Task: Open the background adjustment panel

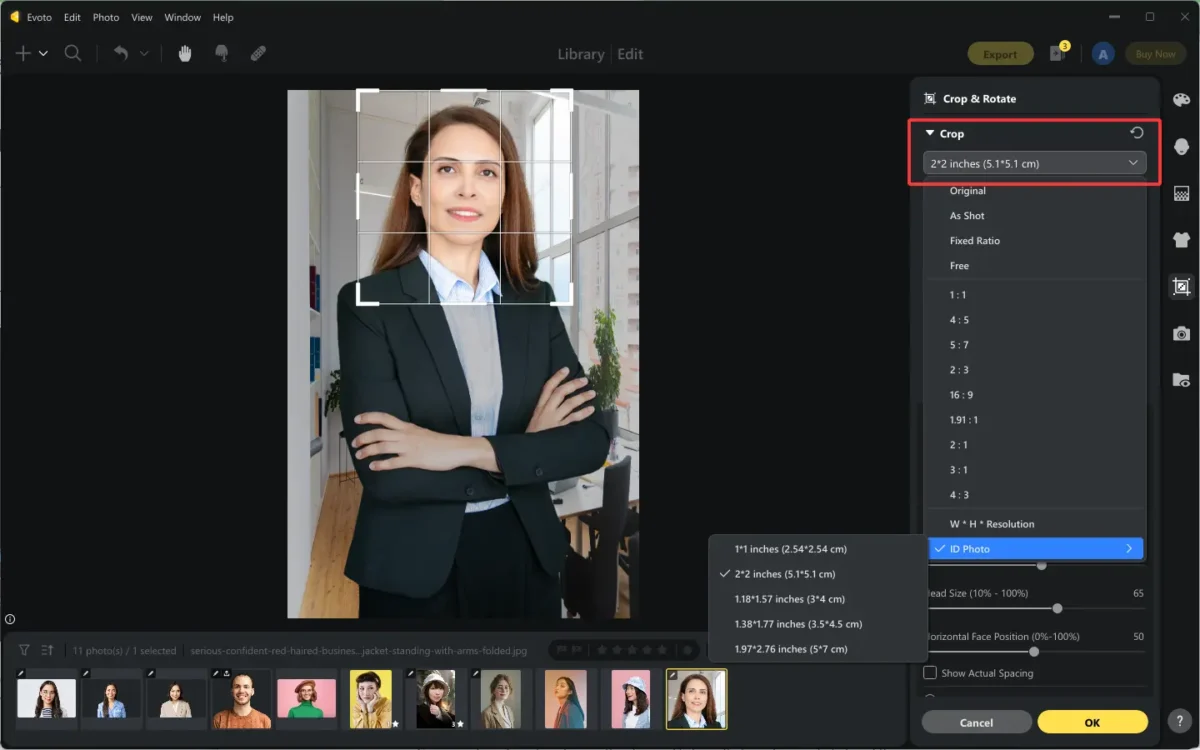Action: (1182, 192)
